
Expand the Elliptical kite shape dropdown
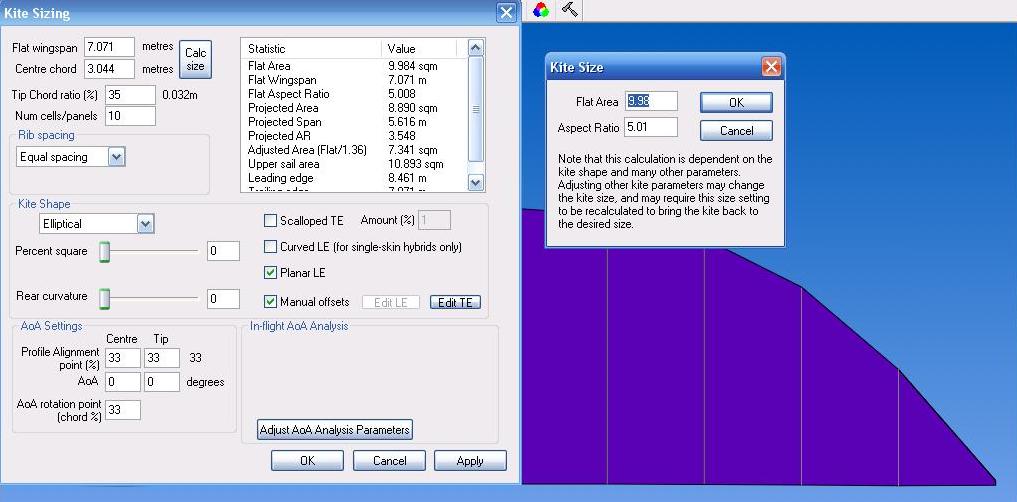[x=146, y=224]
